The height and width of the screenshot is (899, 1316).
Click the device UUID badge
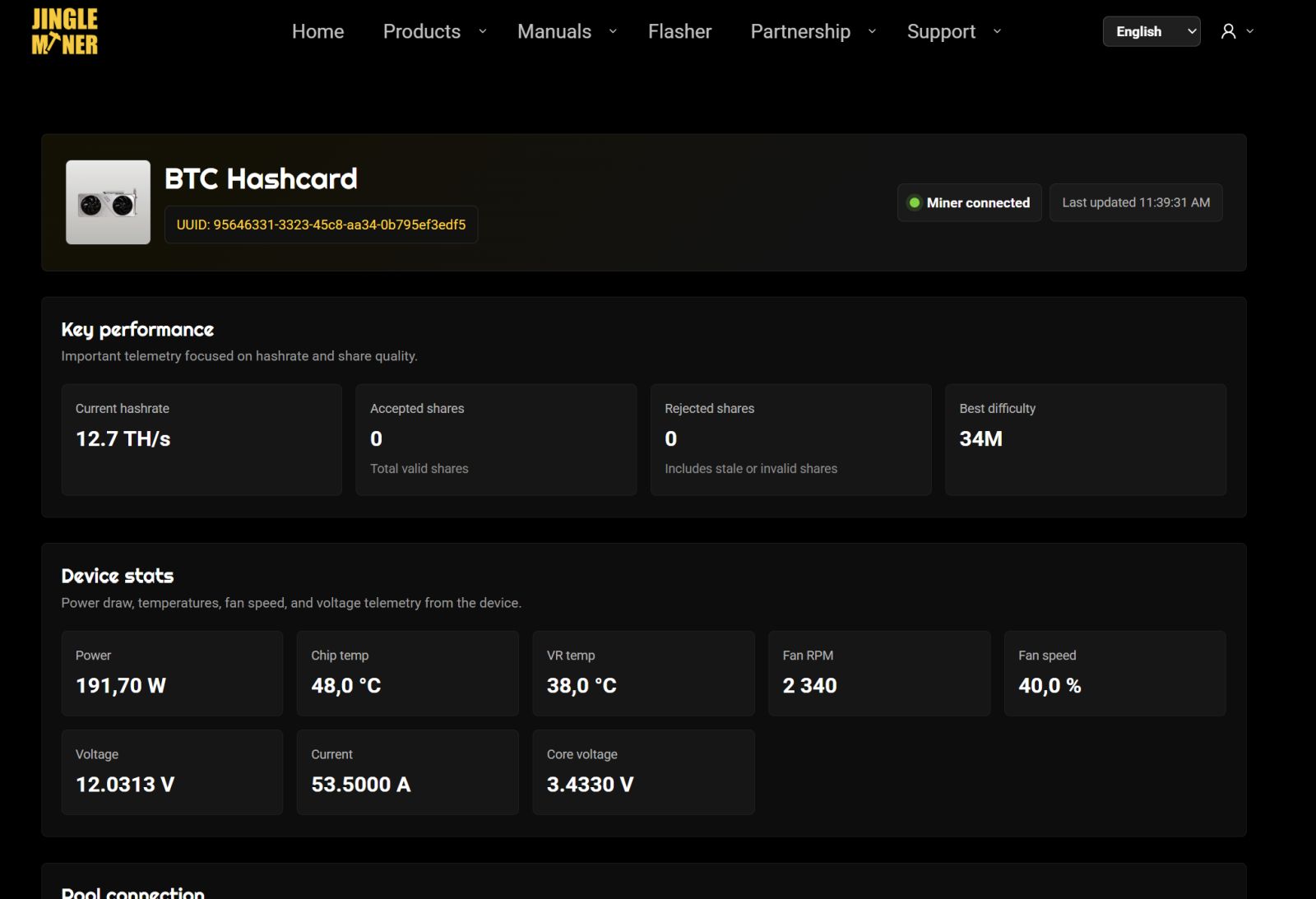tap(321, 225)
